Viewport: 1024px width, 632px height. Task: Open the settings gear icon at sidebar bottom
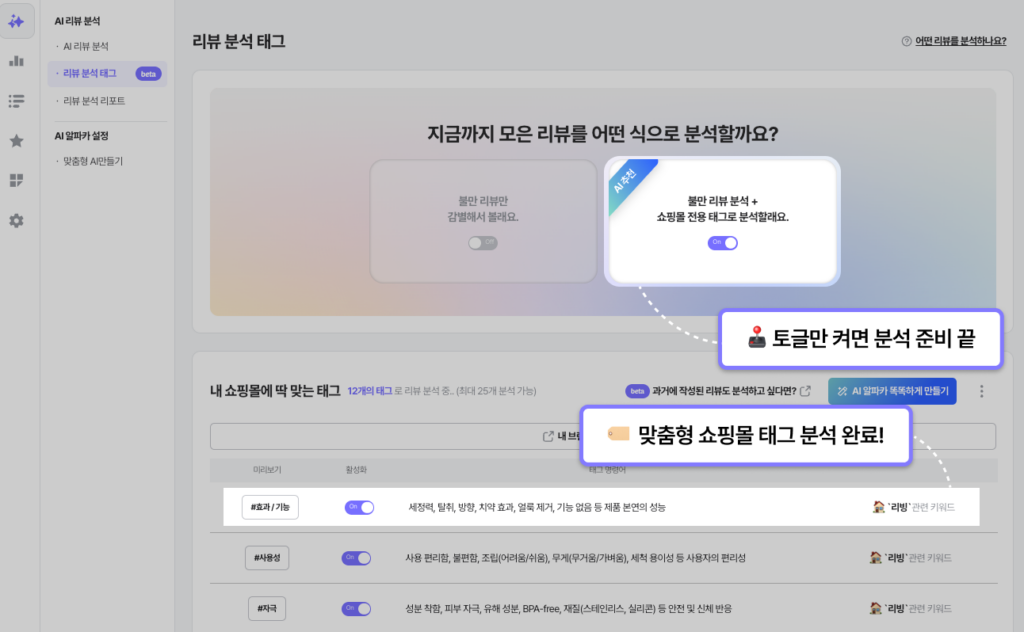pos(16,221)
